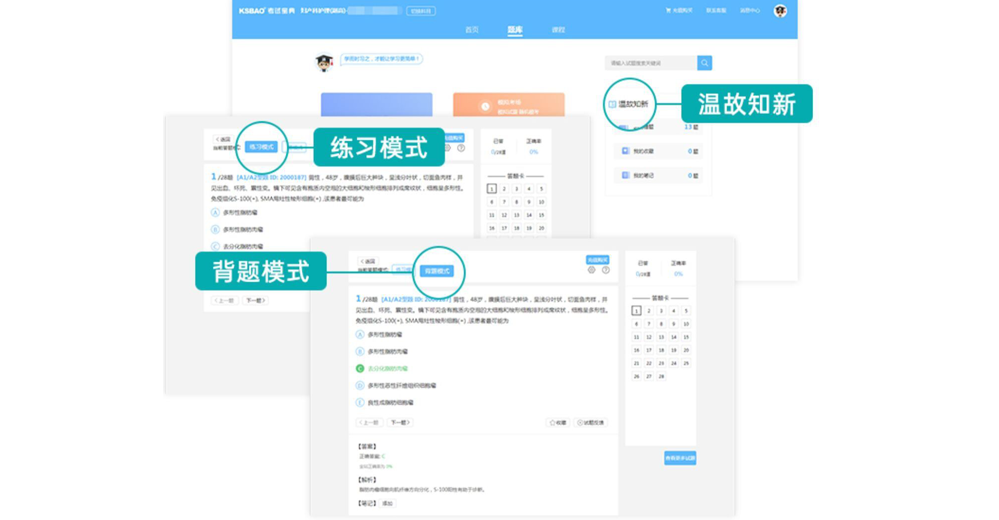
Task: Switch to 首页 tab in top navigation
Action: (x=472, y=30)
